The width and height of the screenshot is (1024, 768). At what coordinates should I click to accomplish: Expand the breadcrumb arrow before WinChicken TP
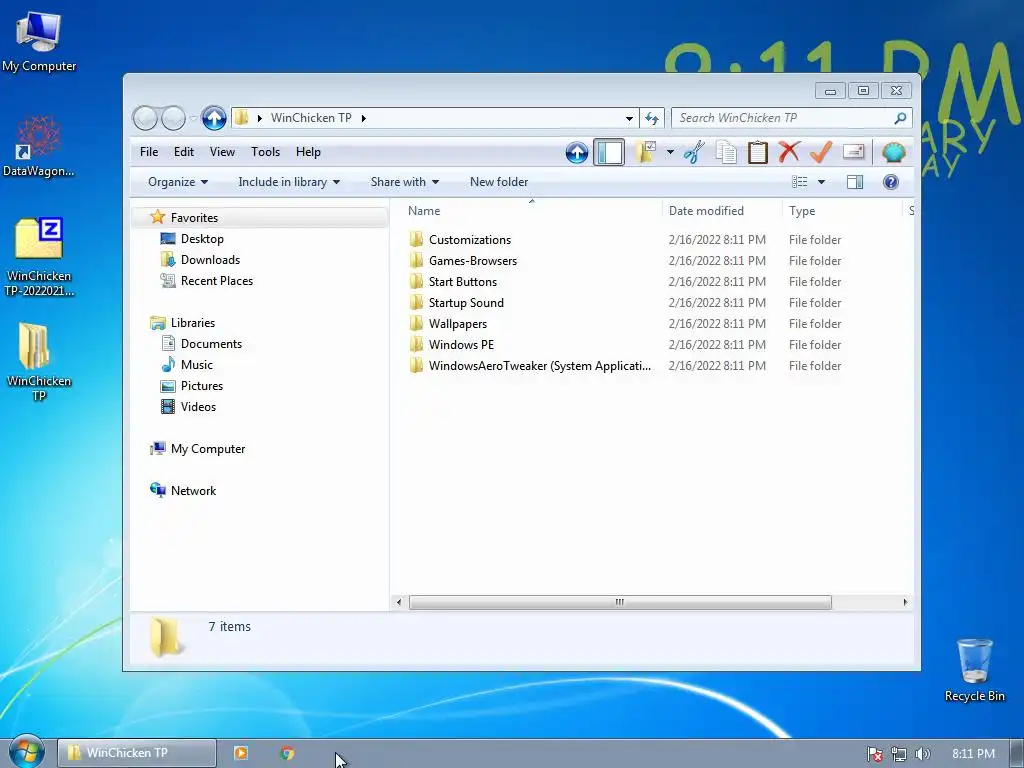pyautogui.click(x=260, y=118)
